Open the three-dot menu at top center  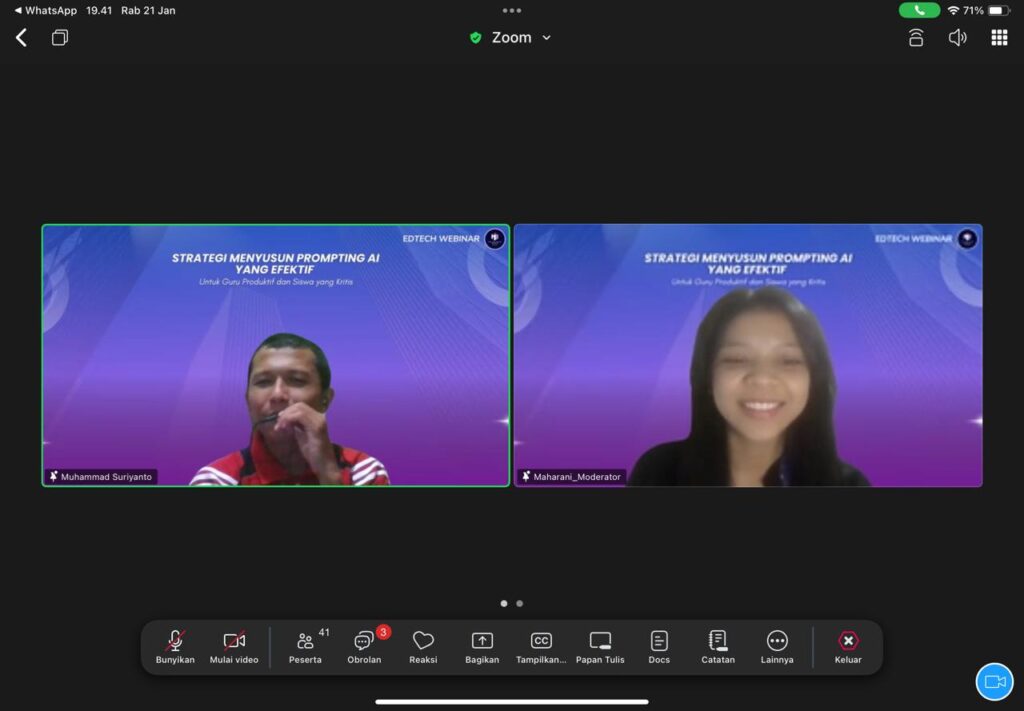tap(513, 10)
